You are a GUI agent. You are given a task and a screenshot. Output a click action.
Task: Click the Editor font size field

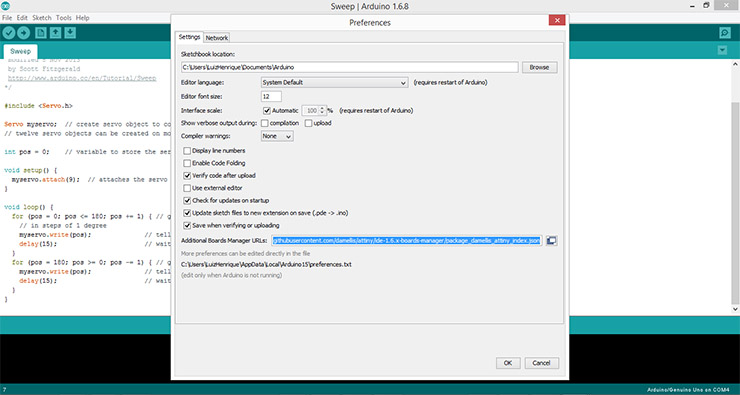(271, 97)
